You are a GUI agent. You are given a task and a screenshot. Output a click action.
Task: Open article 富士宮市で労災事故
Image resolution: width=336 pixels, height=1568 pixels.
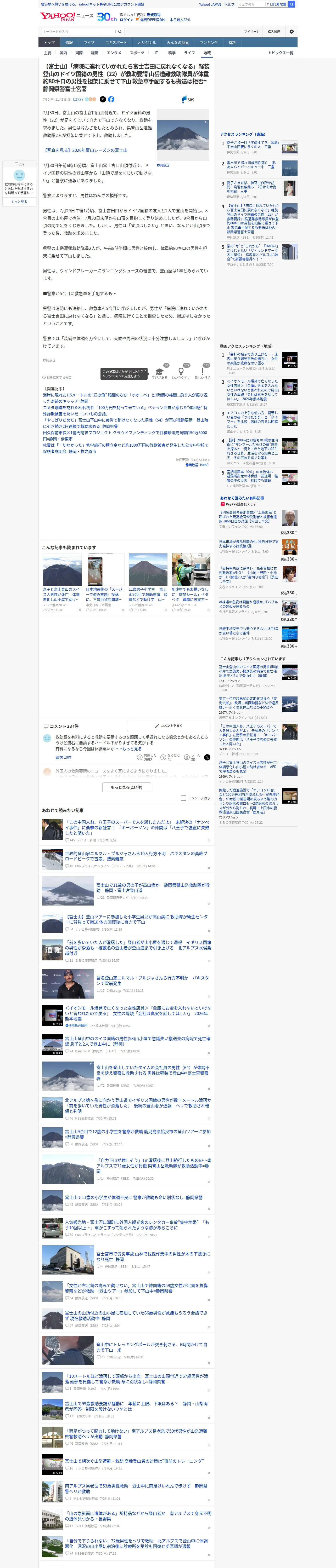coord(153,1256)
